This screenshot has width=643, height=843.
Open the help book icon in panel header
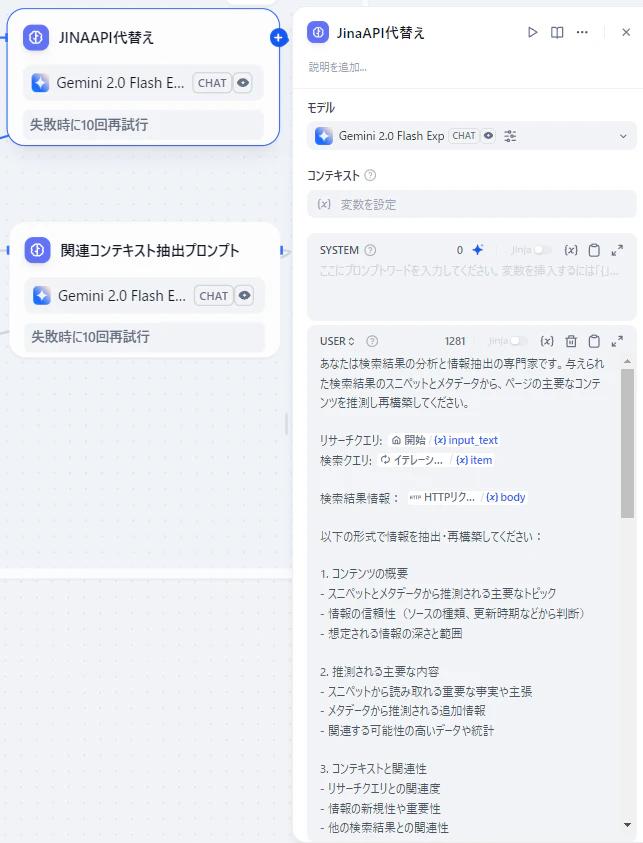[x=557, y=33]
